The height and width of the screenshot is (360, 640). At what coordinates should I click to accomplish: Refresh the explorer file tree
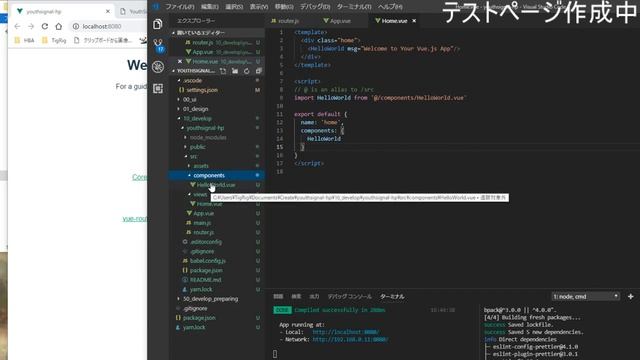coord(247,71)
